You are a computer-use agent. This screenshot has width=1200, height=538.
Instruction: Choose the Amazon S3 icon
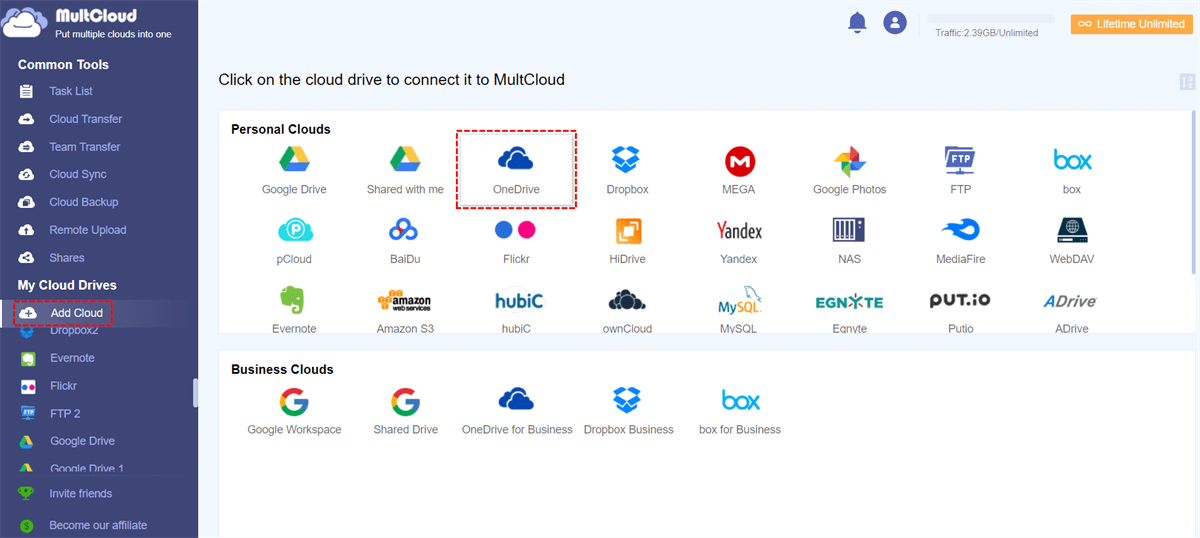click(404, 301)
